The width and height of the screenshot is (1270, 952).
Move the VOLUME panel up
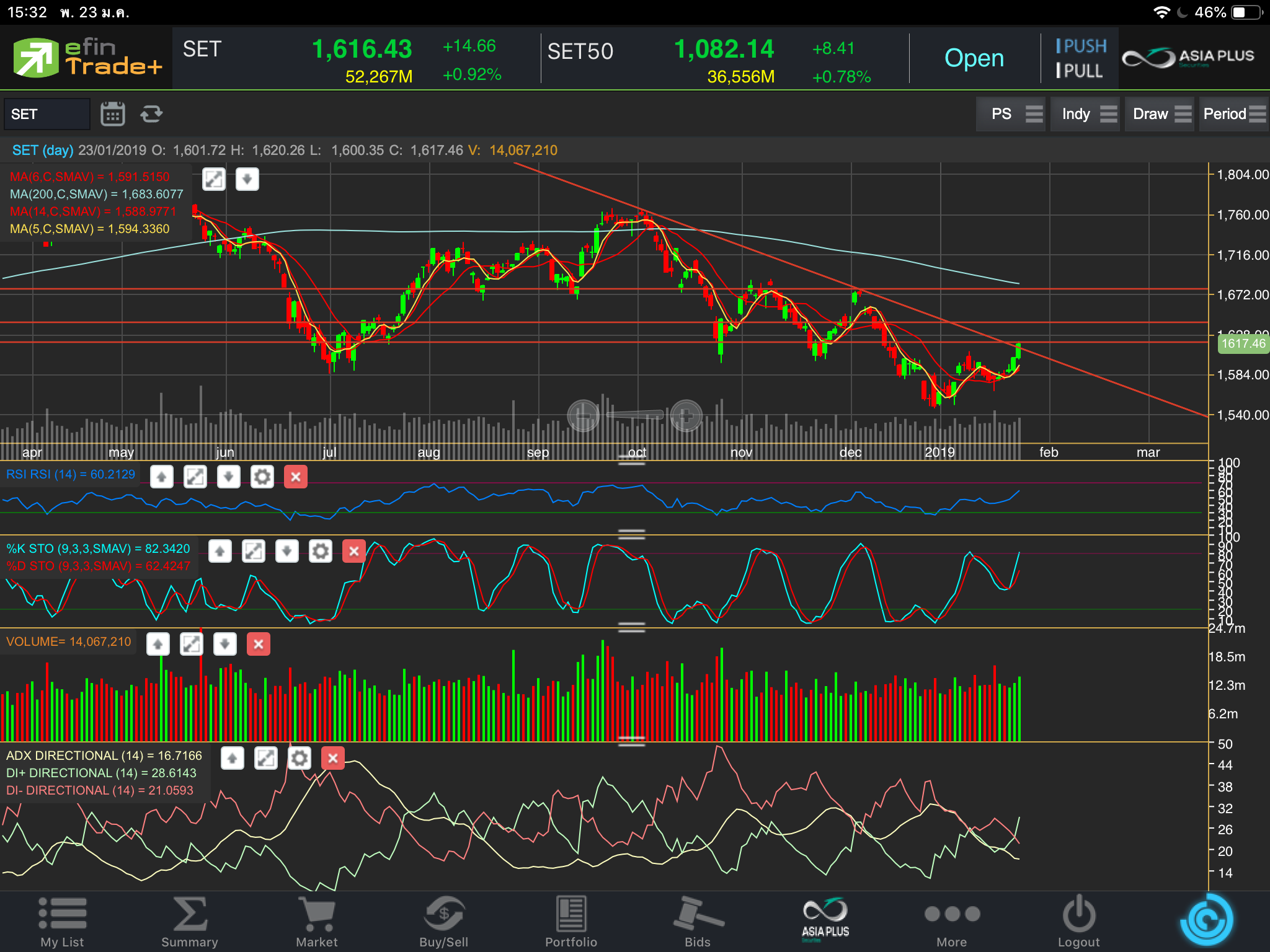158,644
